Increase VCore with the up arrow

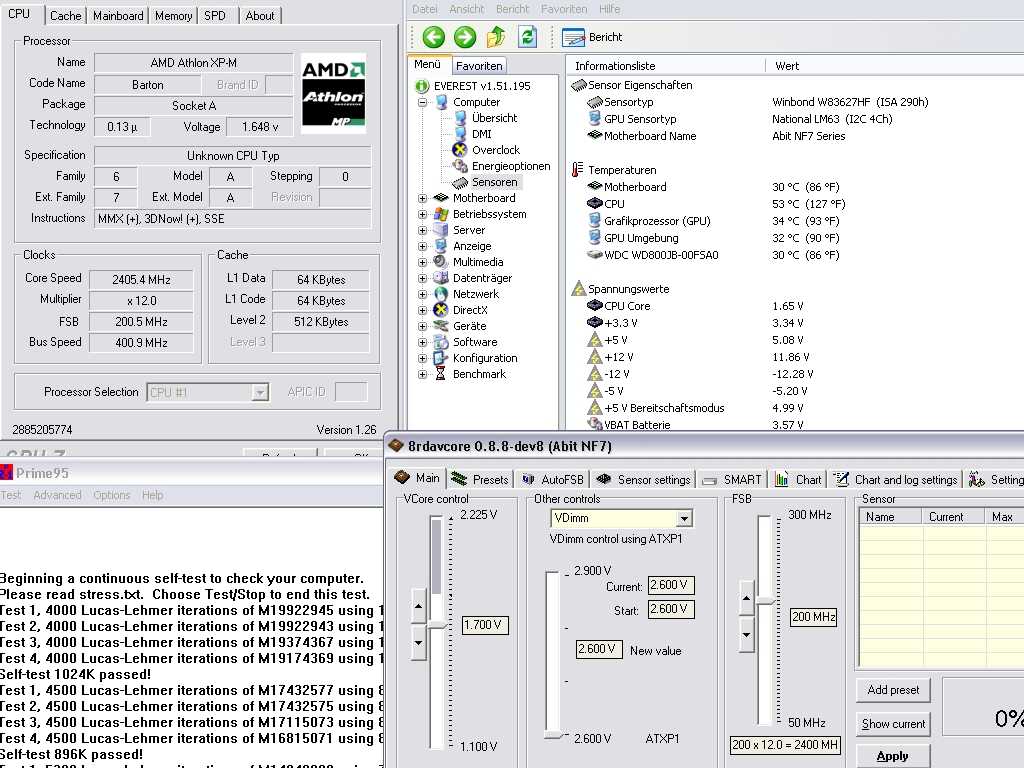pos(419,607)
